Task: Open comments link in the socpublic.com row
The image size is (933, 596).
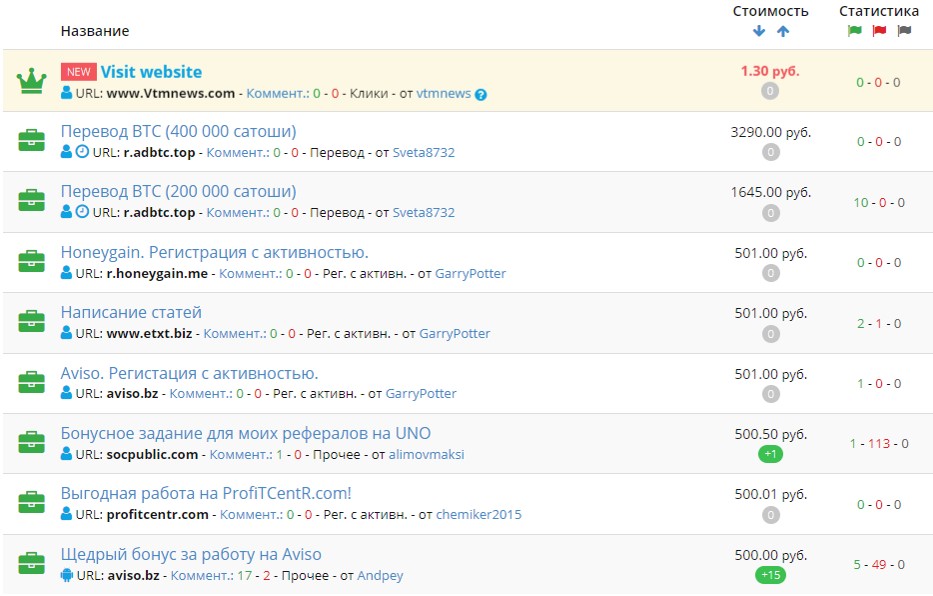Action: tap(241, 454)
